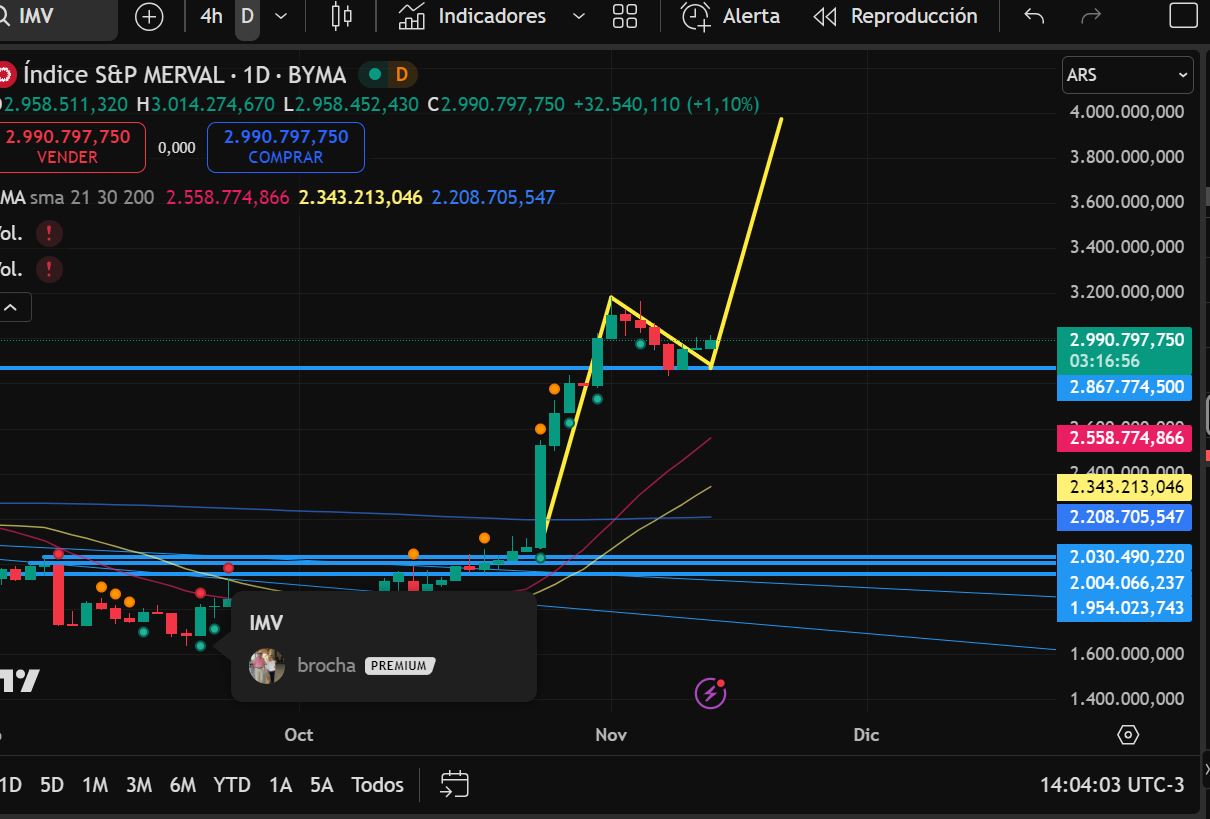Switch range to 6M
This screenshot has height=819, width=1210.
tap(183, 785)
